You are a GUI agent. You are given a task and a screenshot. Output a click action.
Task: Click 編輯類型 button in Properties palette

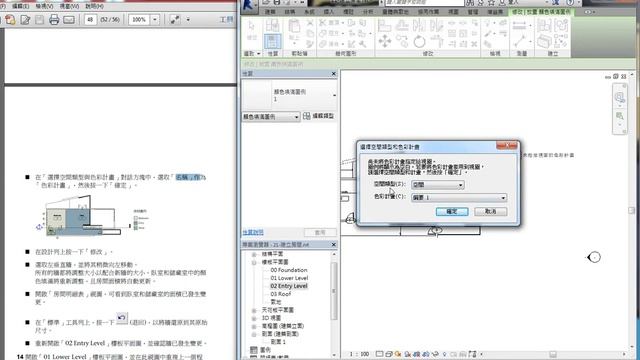(x=319, y=116)
